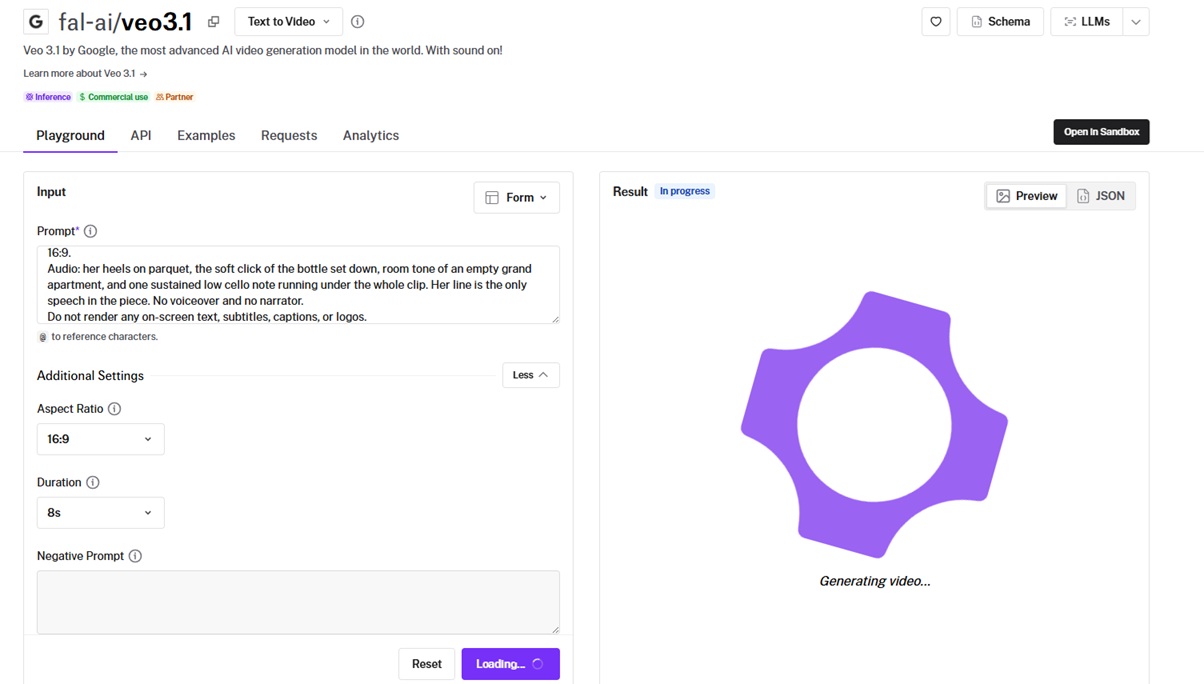This screenshot has height=684, width=1204.
Task: Click the Generating video... text
Action: click(x=875, y=581)
